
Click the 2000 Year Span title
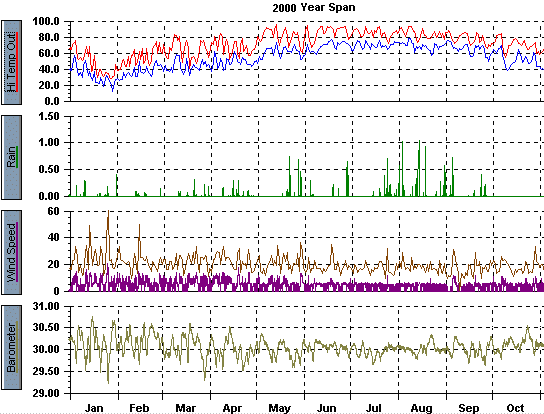(314, 8)
